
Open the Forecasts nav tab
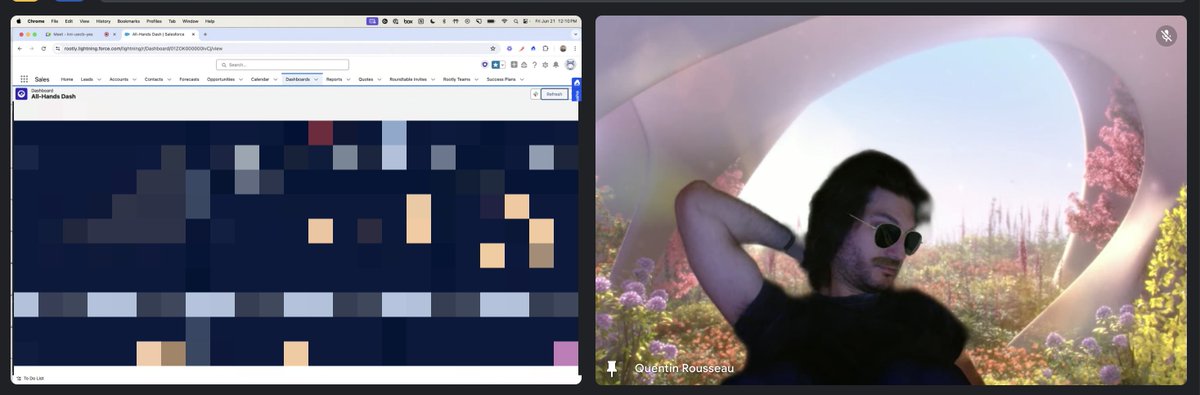click(189, 79)
